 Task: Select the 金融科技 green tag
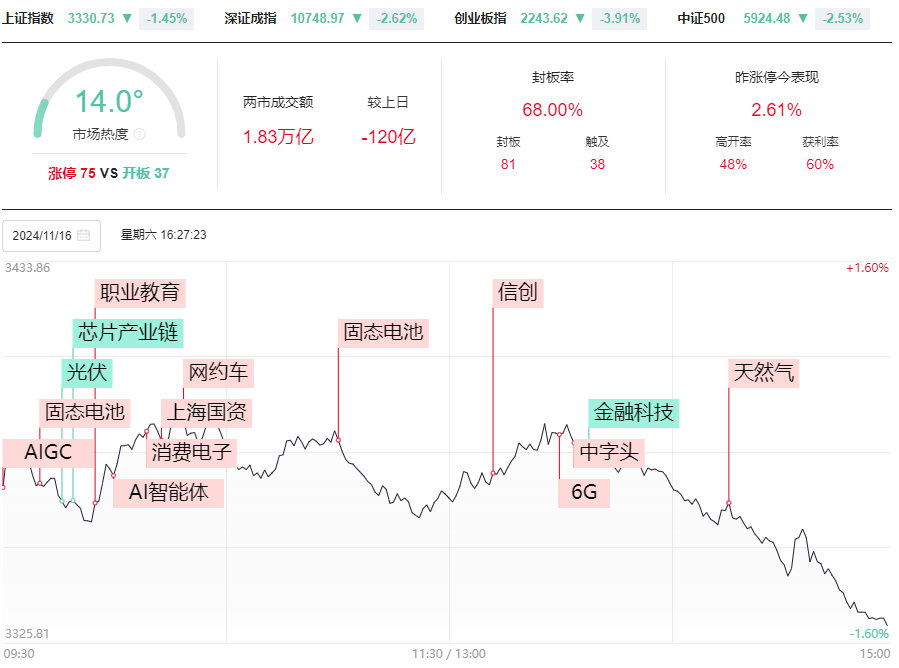coord(634,413)
